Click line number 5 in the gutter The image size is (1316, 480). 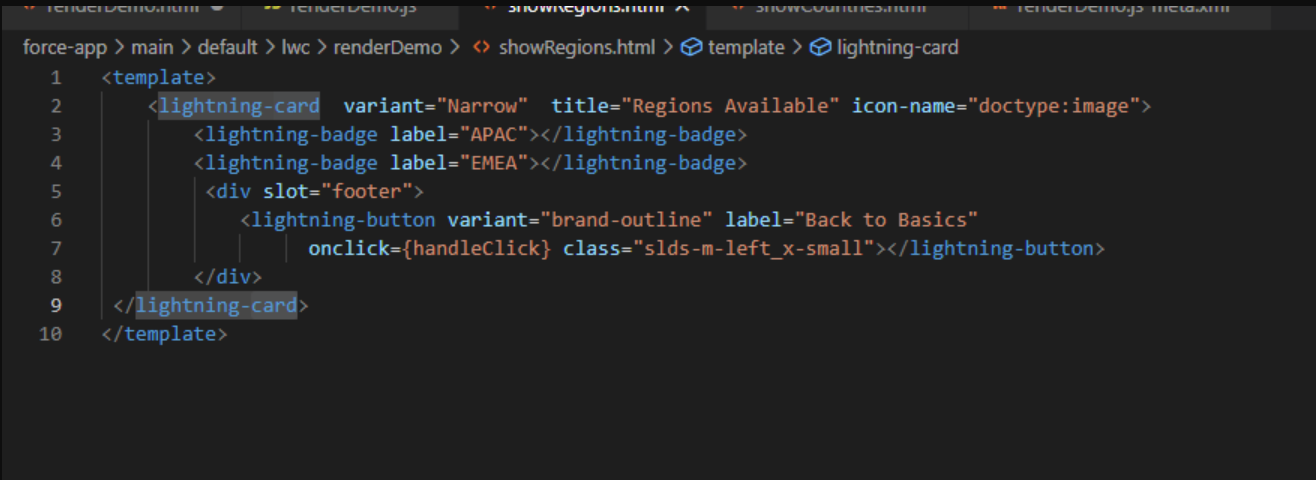point(55,191)
